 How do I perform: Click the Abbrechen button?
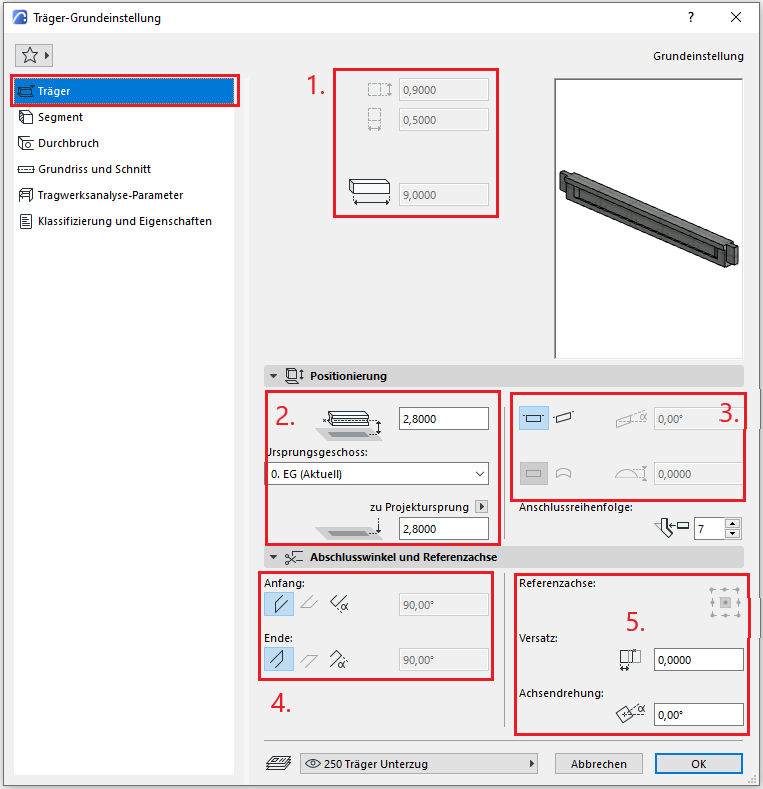point(599,764)
